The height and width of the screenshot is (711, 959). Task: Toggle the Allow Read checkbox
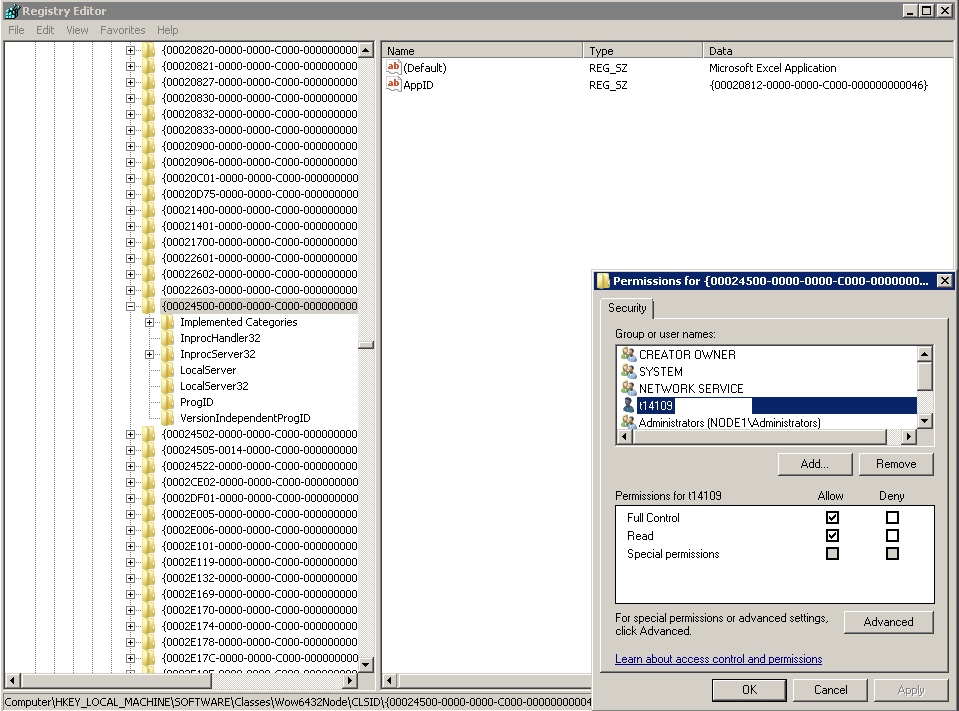tap(832, 536)
